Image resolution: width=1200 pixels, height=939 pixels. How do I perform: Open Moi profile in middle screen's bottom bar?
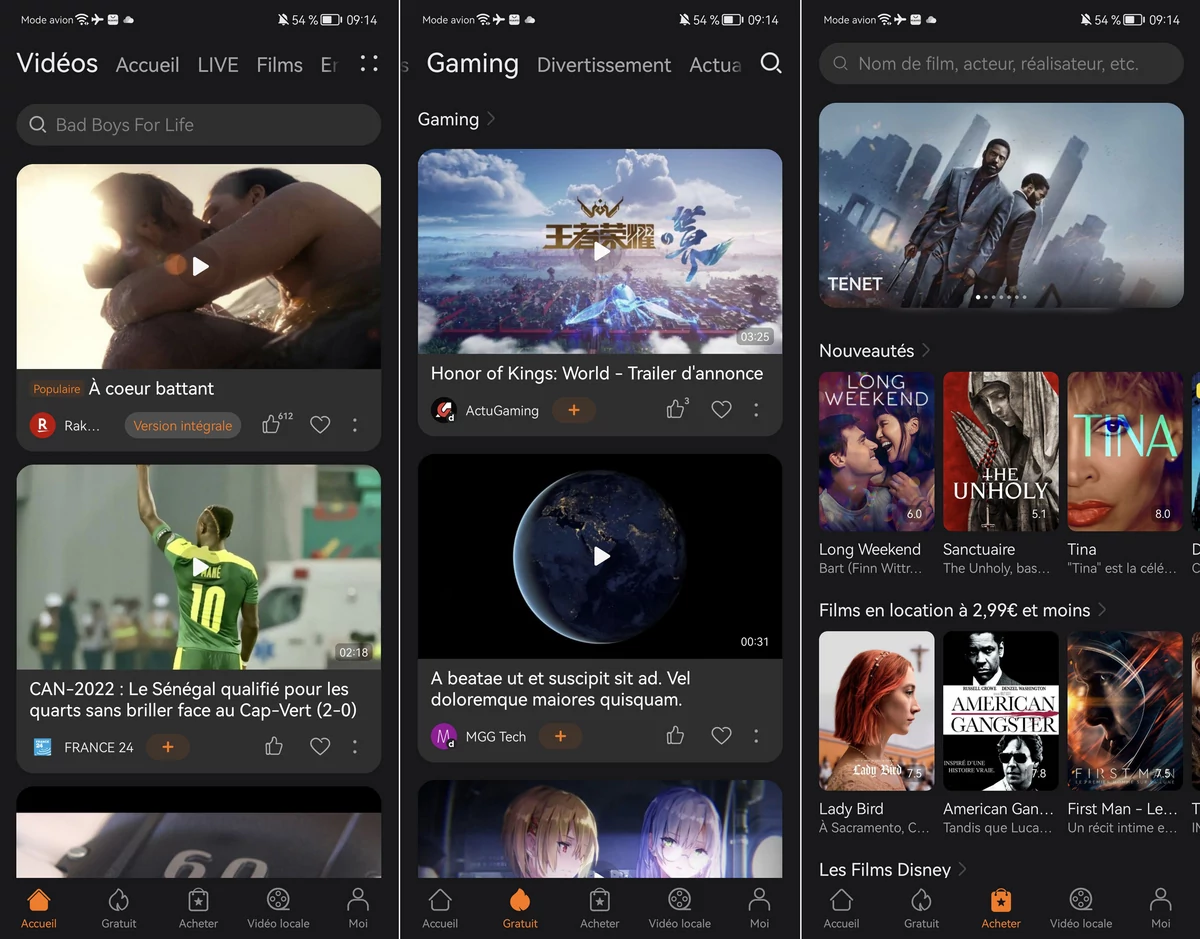[760, 908]
